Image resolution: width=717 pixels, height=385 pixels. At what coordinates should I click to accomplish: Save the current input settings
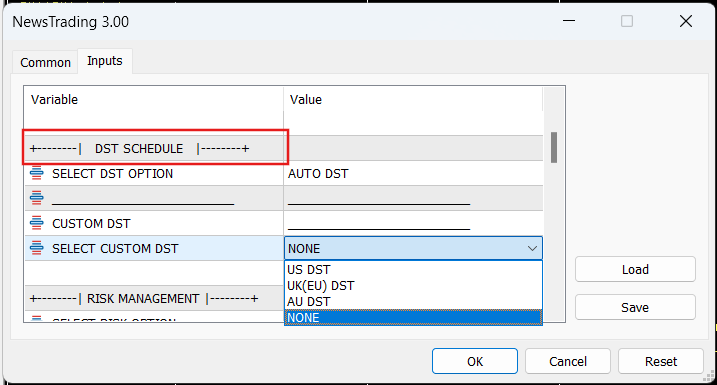tap(635, 307)
